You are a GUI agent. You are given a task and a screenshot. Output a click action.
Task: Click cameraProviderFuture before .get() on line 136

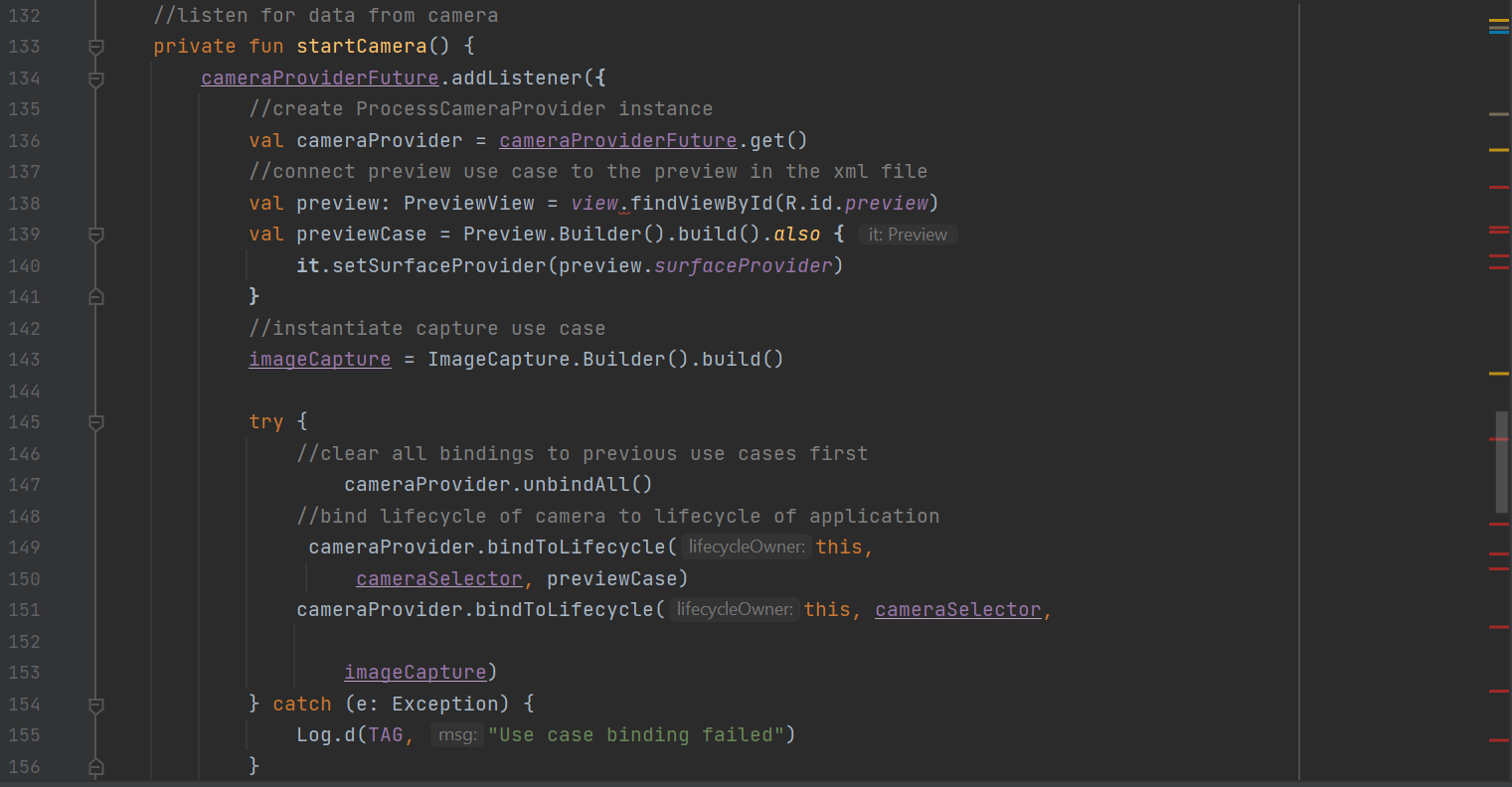pos(618,140)
